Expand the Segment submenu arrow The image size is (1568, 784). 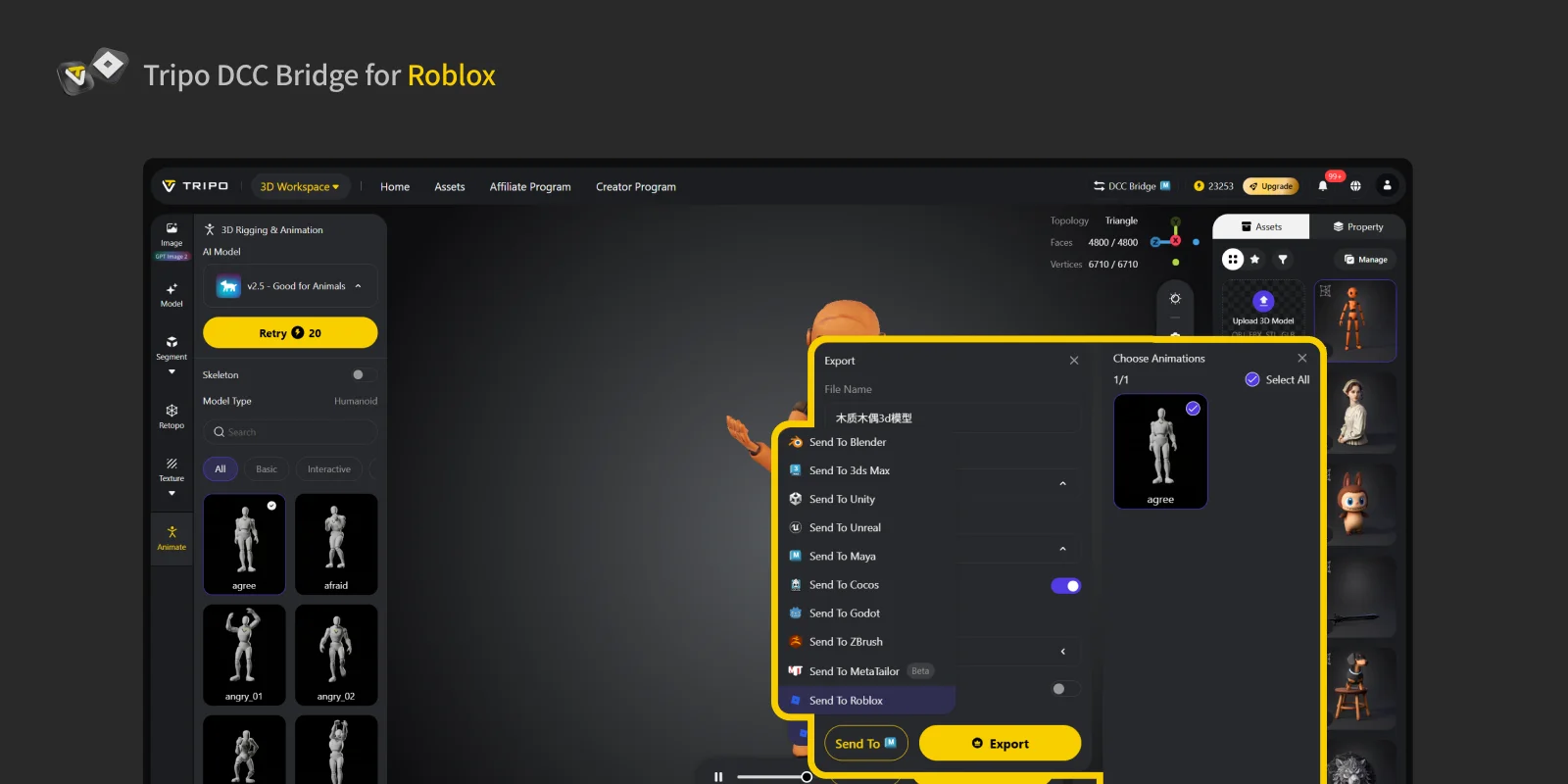(171, 371)
